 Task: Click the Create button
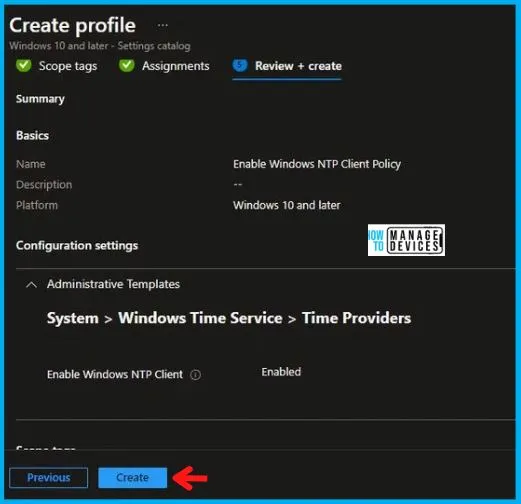(x=133, y=478)
